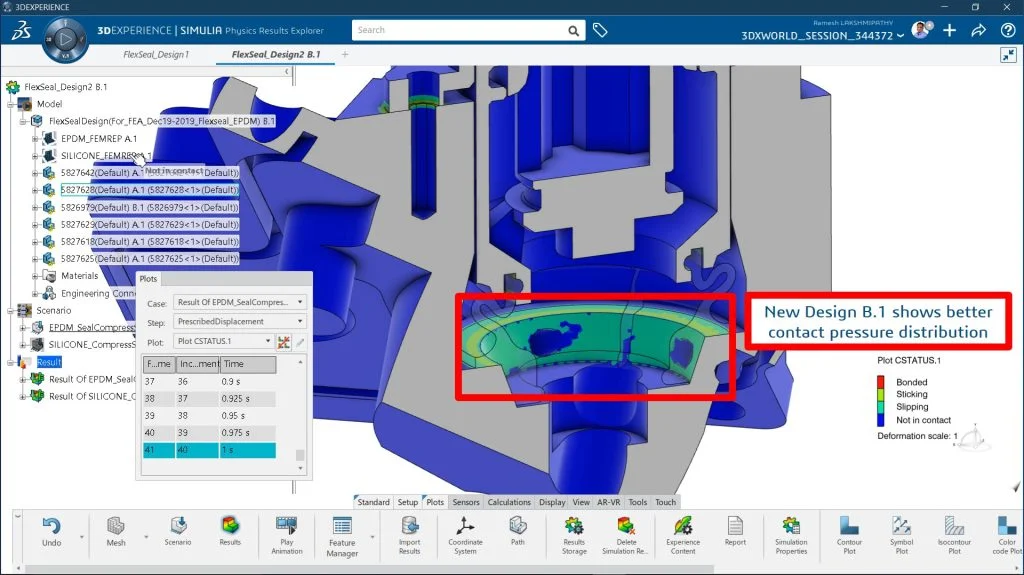Viewport: 1024px width, 575px height.
Task: Click the Play Animation icon
Action: [x=286, y=526]
